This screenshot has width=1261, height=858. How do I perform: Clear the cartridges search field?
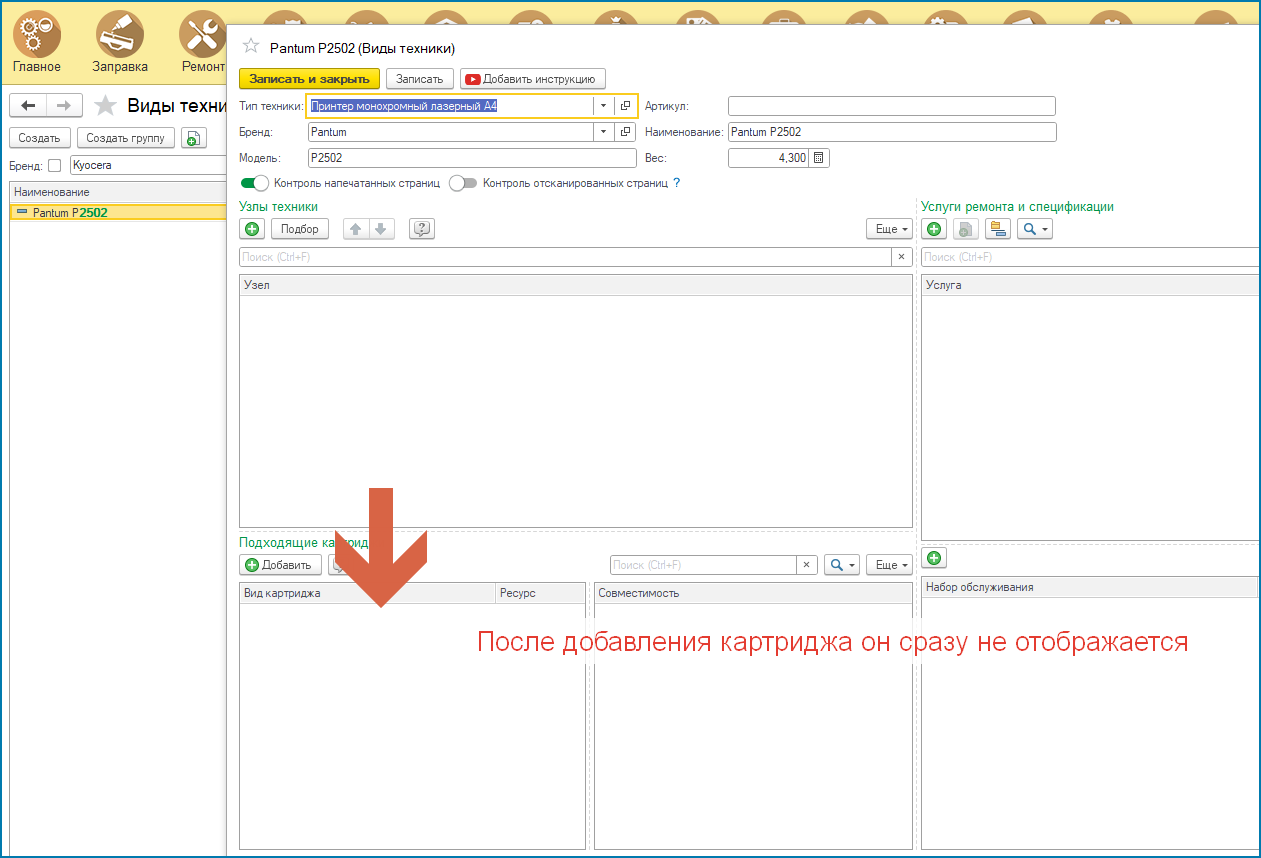click(x=807, y=565)
